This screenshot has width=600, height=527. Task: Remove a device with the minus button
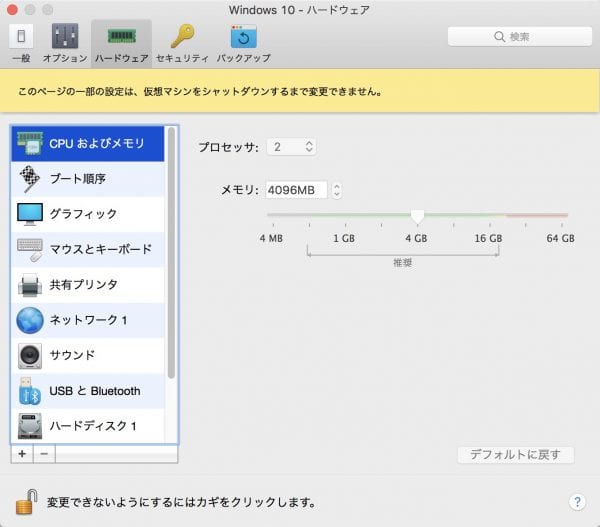tap(44, 454)
